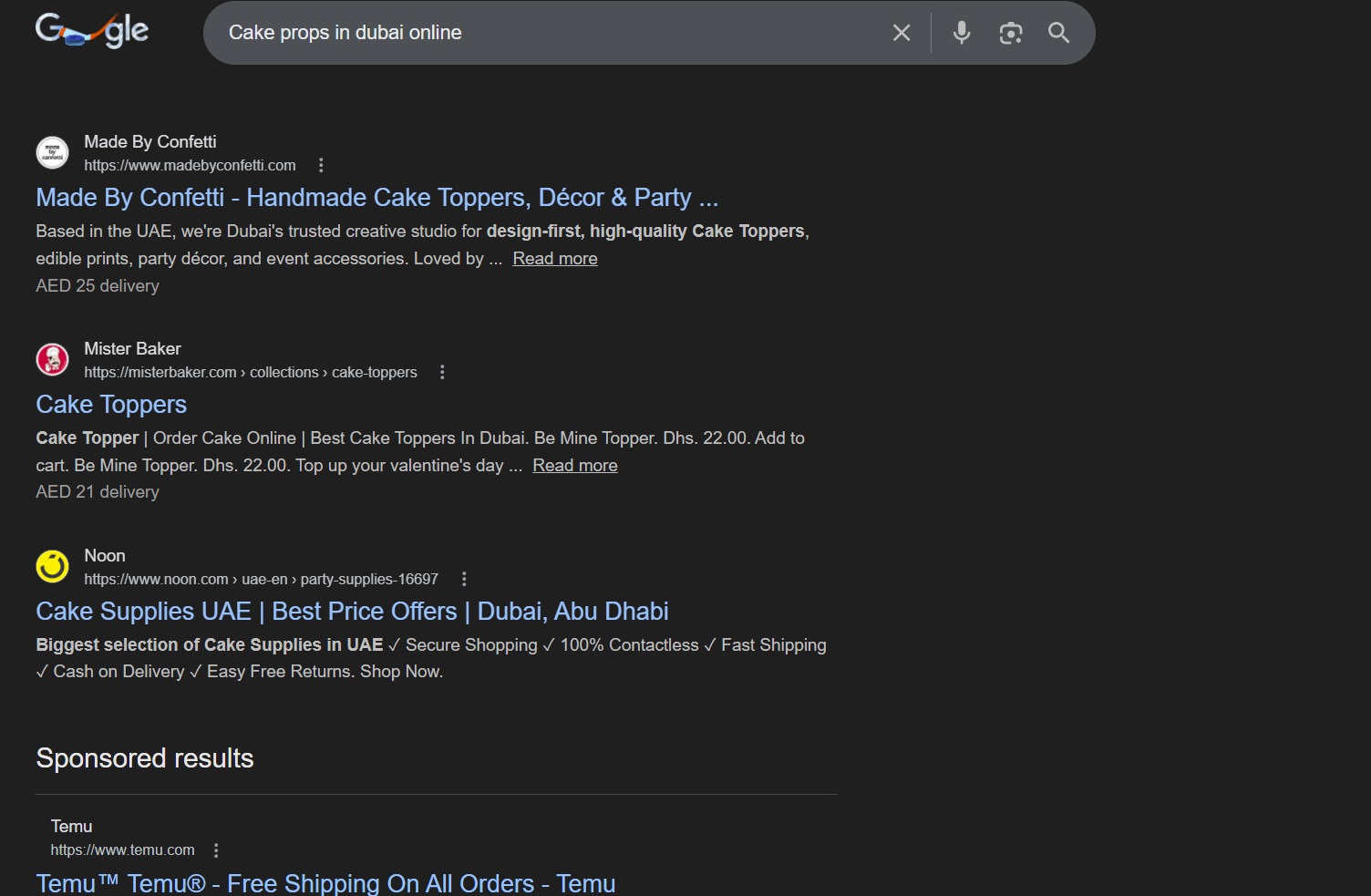The height and width of the screenshot is (896, 1371).
Task: Open more options for Noon result
Action: (464, 579)
